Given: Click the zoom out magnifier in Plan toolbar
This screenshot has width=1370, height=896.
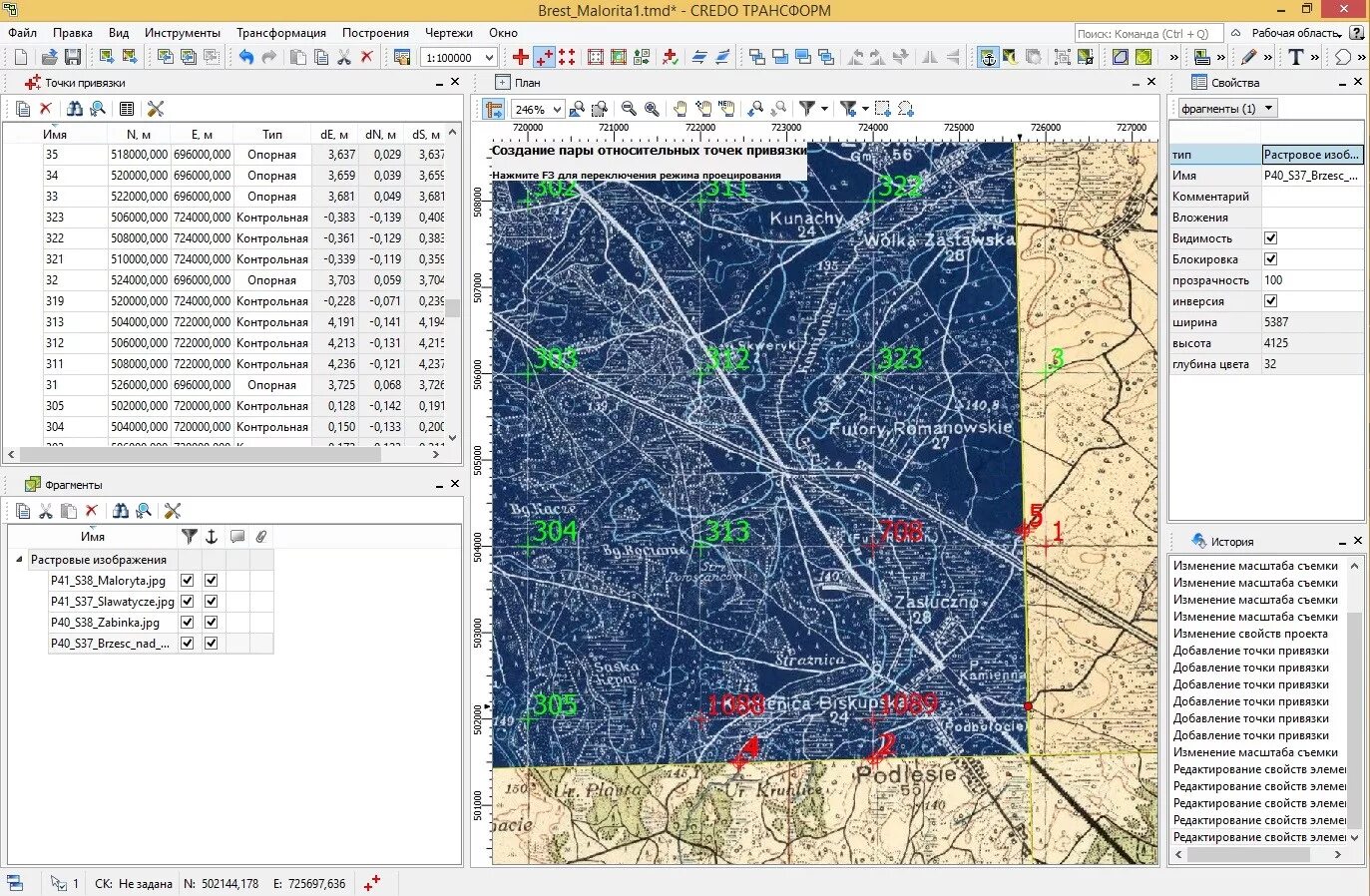Looking at the screenshot, I should tap(629, 108).
